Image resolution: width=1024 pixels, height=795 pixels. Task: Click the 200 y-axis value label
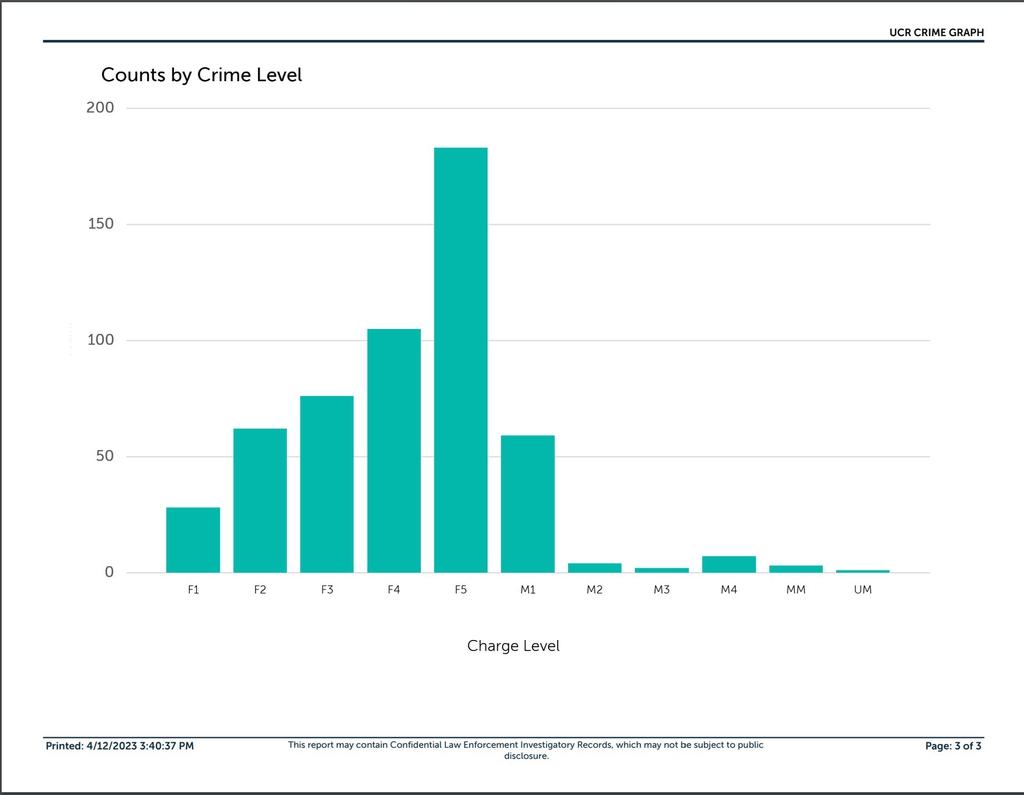point(100,108)
